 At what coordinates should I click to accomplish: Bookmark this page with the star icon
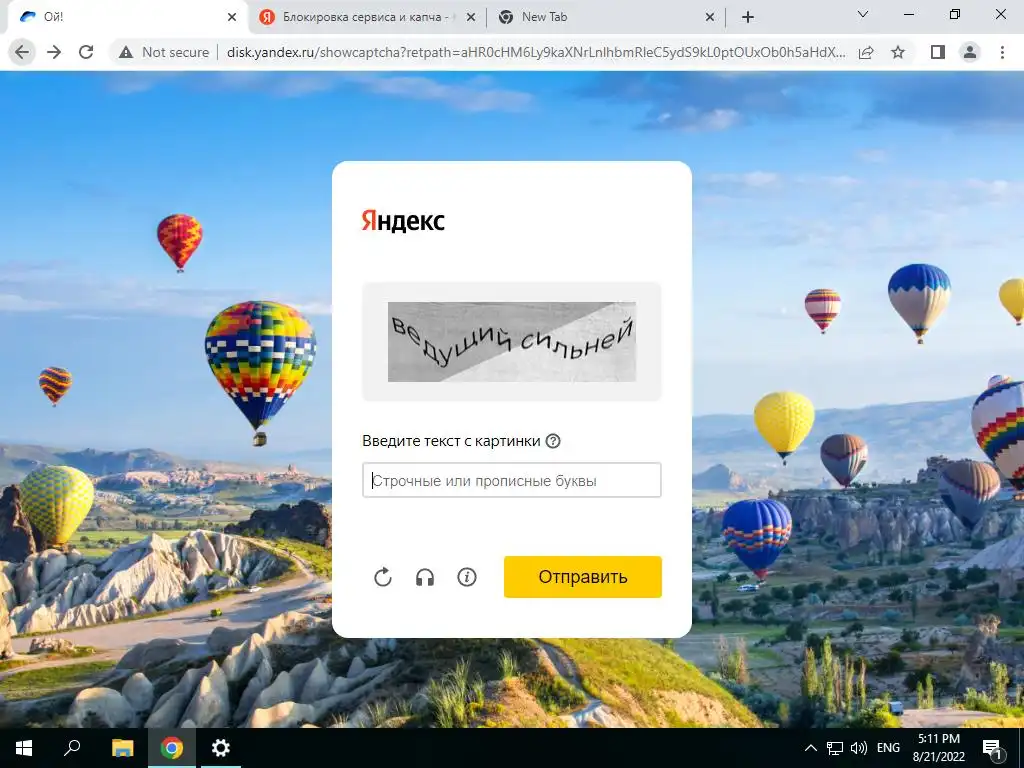899,52
